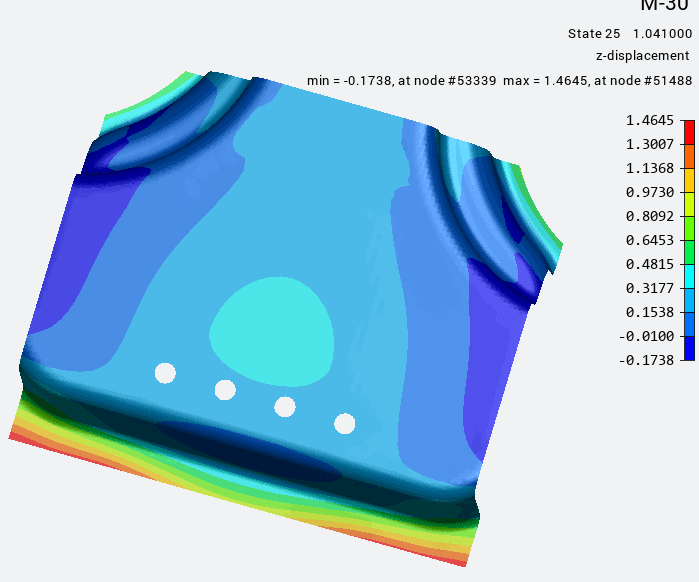Viewport: 699px width, 582px height.
Task: Pick the second white hole from the left
Action: tap(225, 390)
